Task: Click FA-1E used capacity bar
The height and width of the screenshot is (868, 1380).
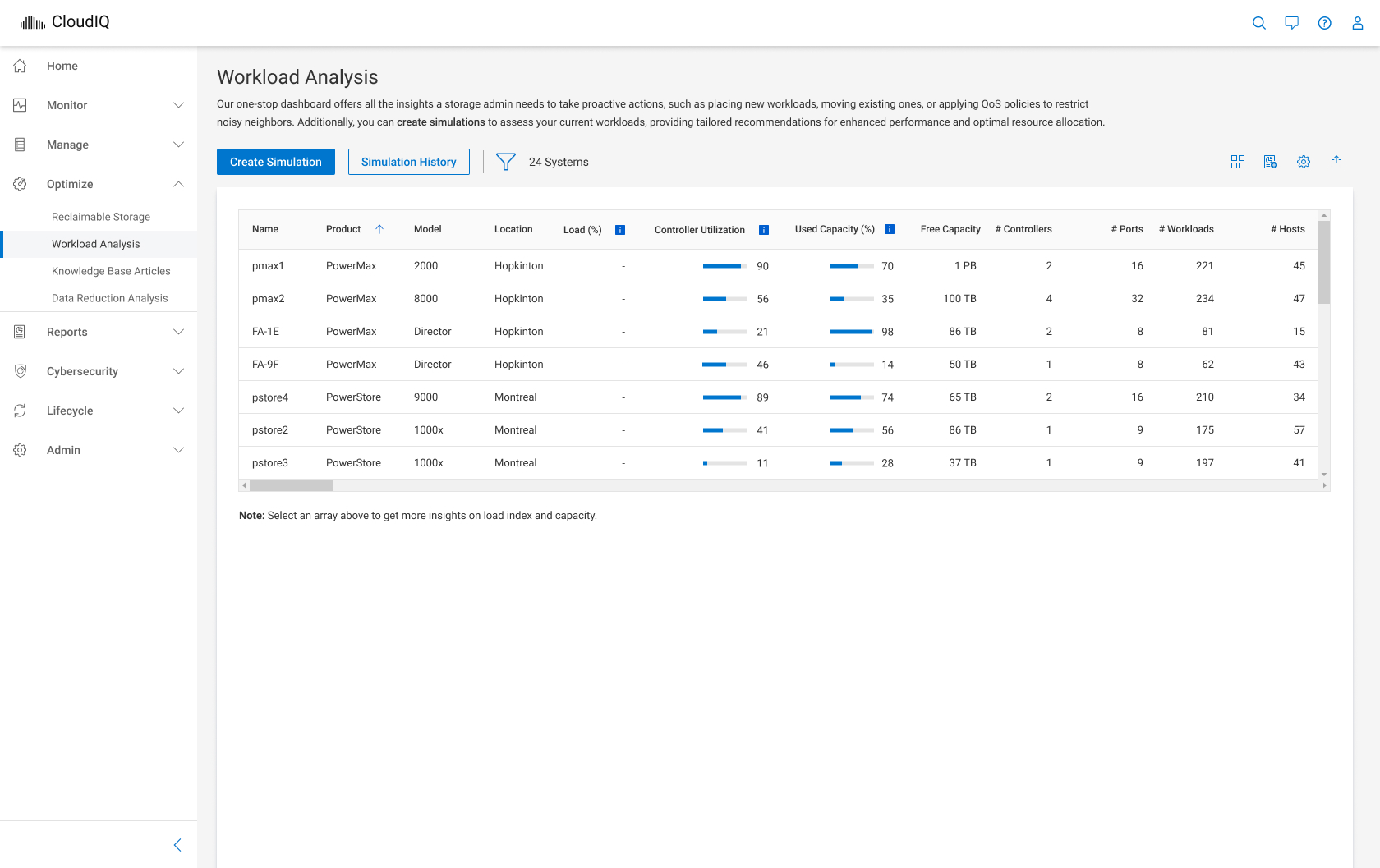Action: point(852,332)
